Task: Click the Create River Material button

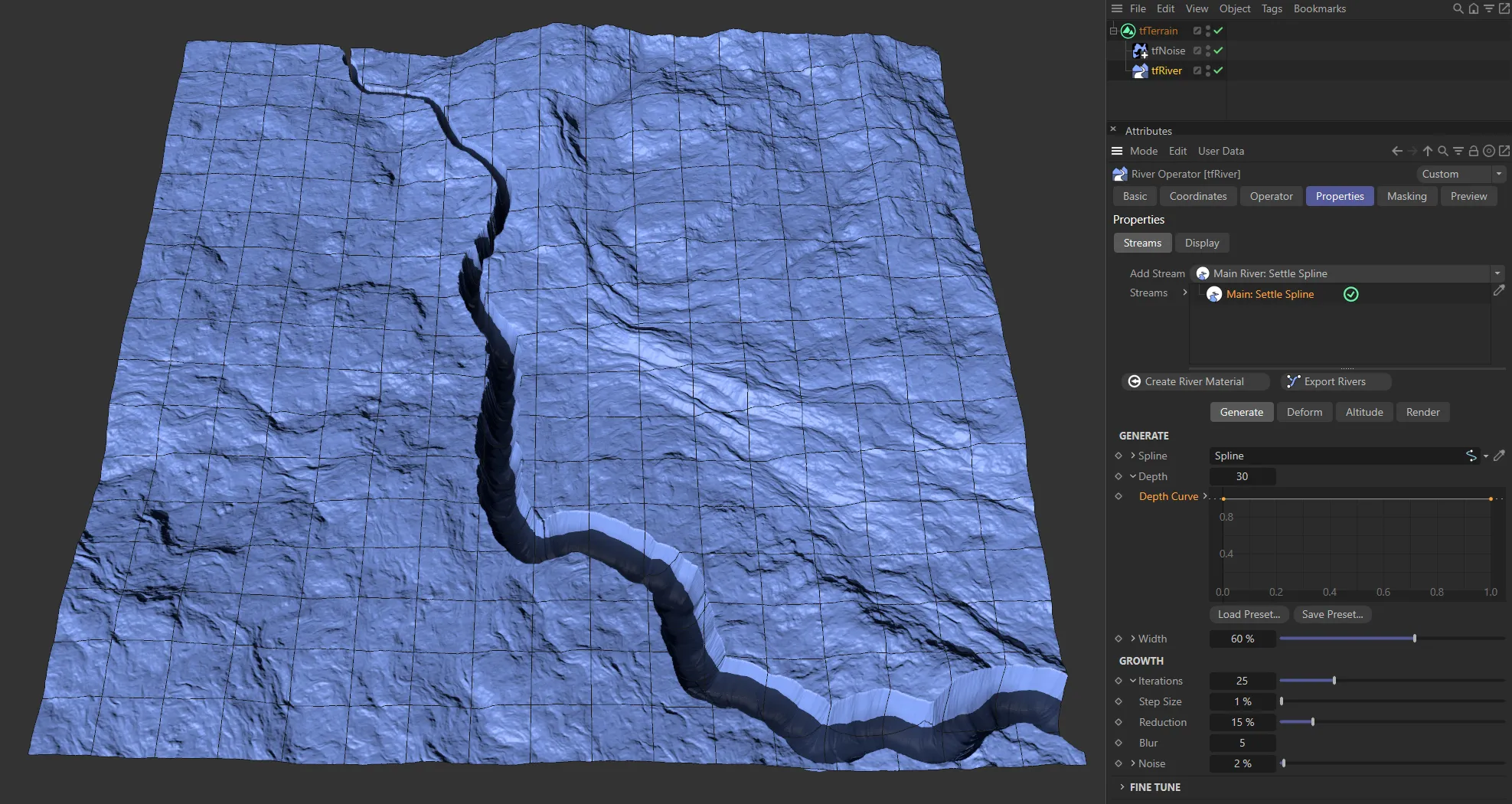Action: 1195,381
